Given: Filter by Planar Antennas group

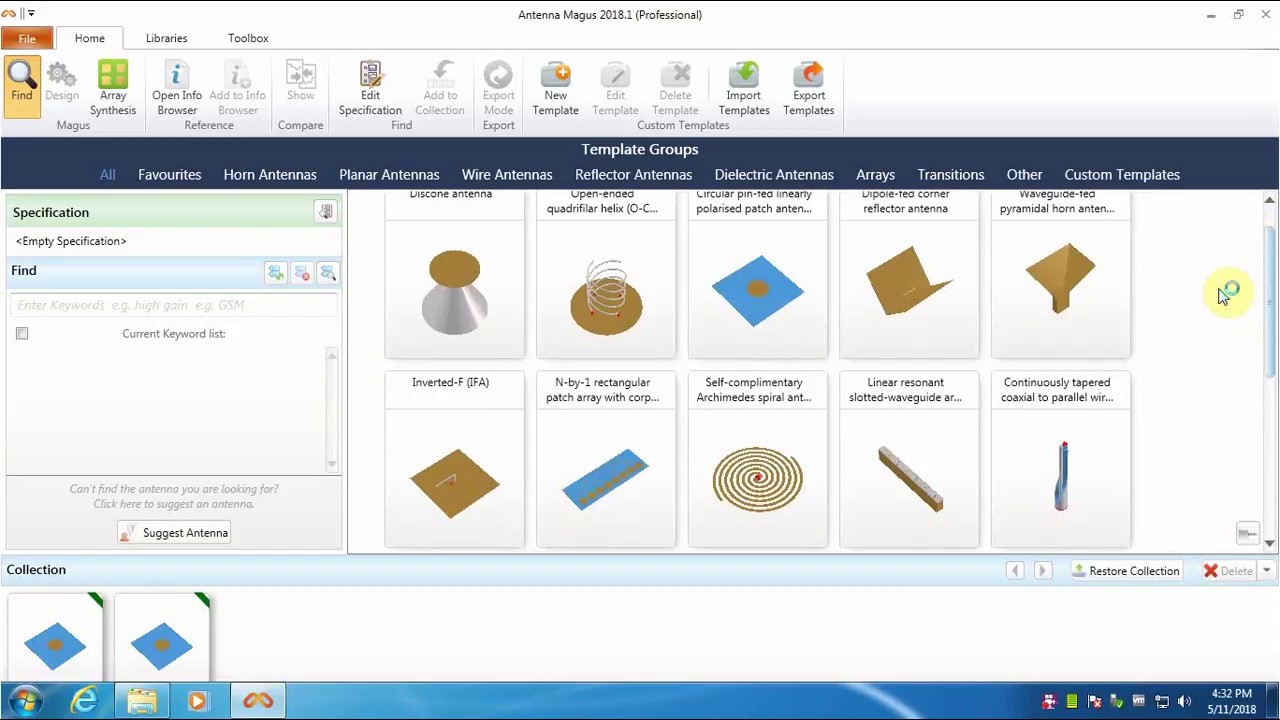Looking at the screenshot, I should point(389,174).
